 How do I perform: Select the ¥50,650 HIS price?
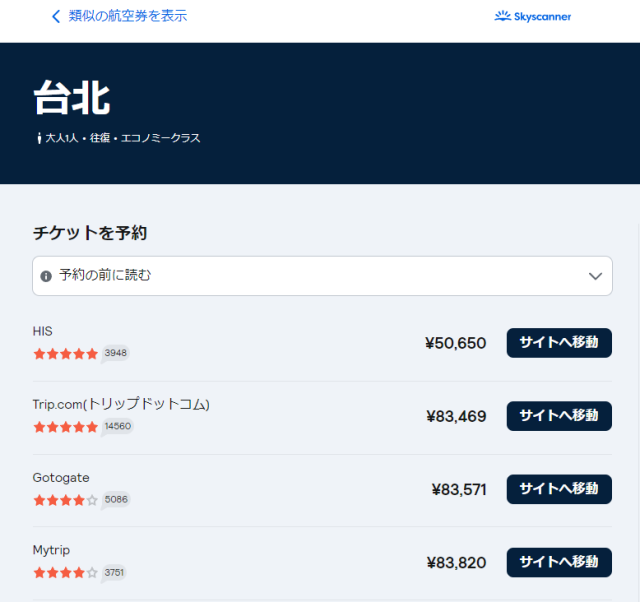pos(455,343)
